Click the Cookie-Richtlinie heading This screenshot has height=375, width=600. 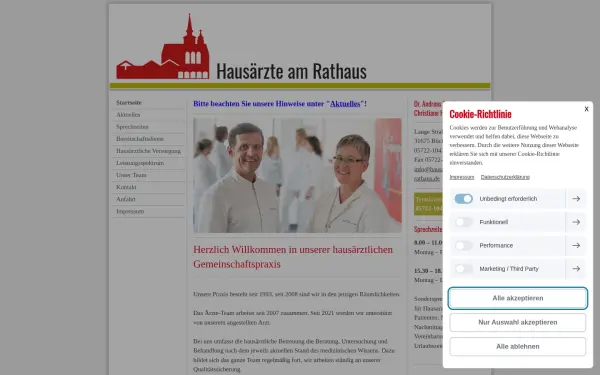pyautogui.click(x=480, y=114)
